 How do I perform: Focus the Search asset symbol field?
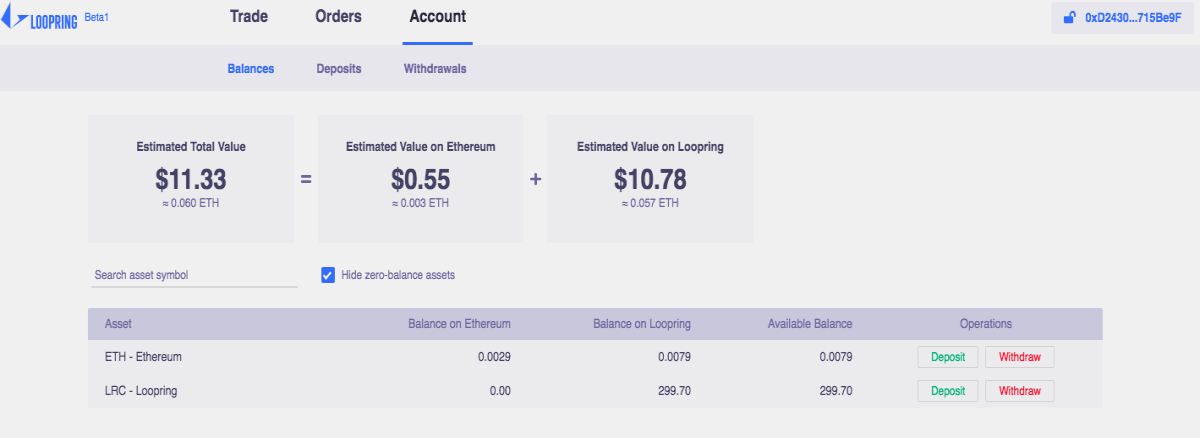point(194,275)
